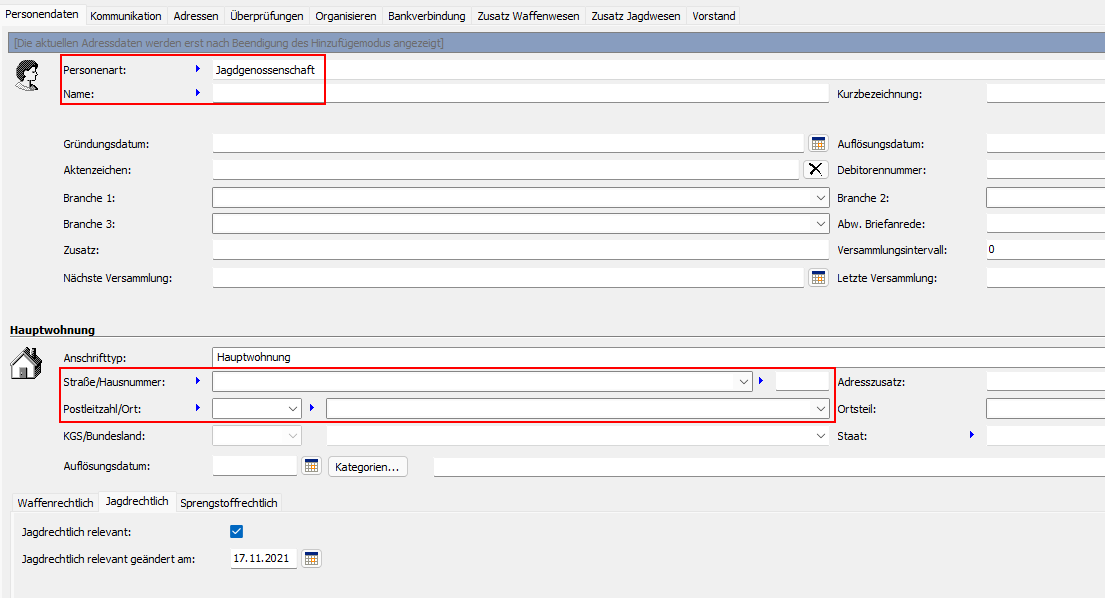The image size is (1105, 598).
Task: Click blue arrow next to Personenart label
Action: [198, 70]
